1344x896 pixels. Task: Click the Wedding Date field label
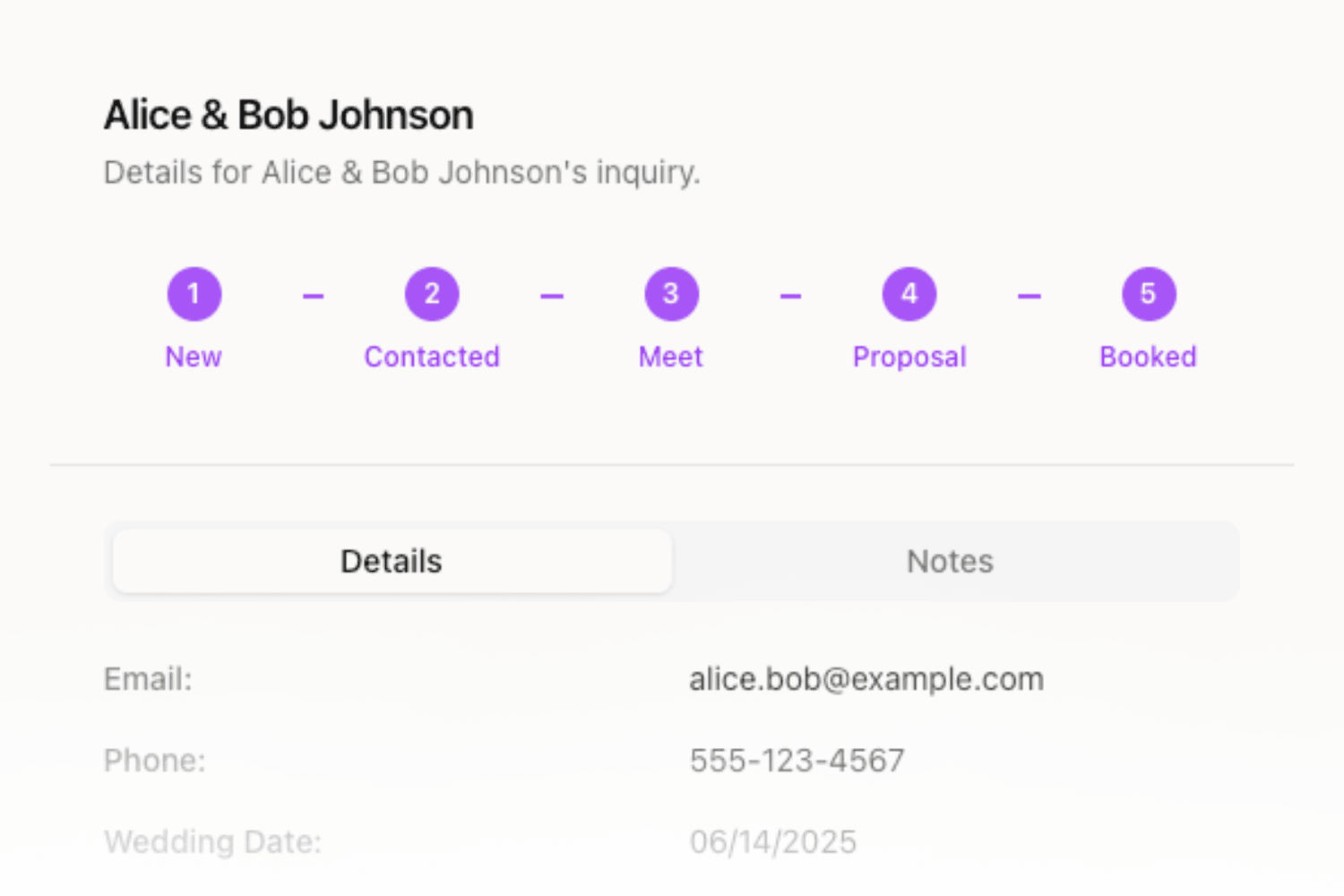[x=212, y=842]
